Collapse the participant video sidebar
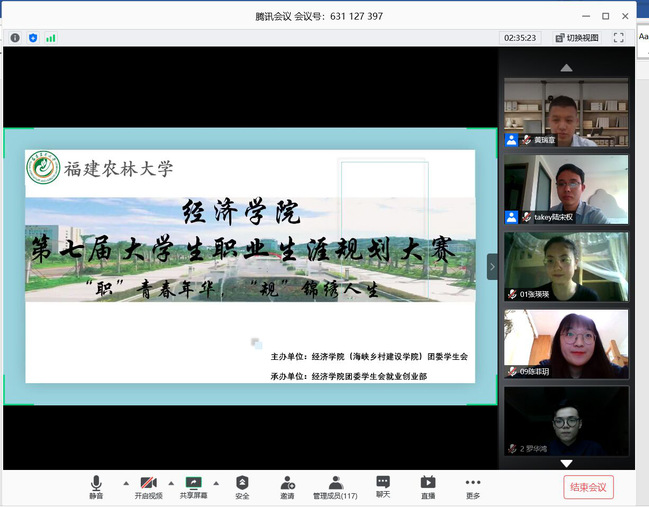This screenshot has width=649, height=507. pyautogui.click(x=491, y=266)
